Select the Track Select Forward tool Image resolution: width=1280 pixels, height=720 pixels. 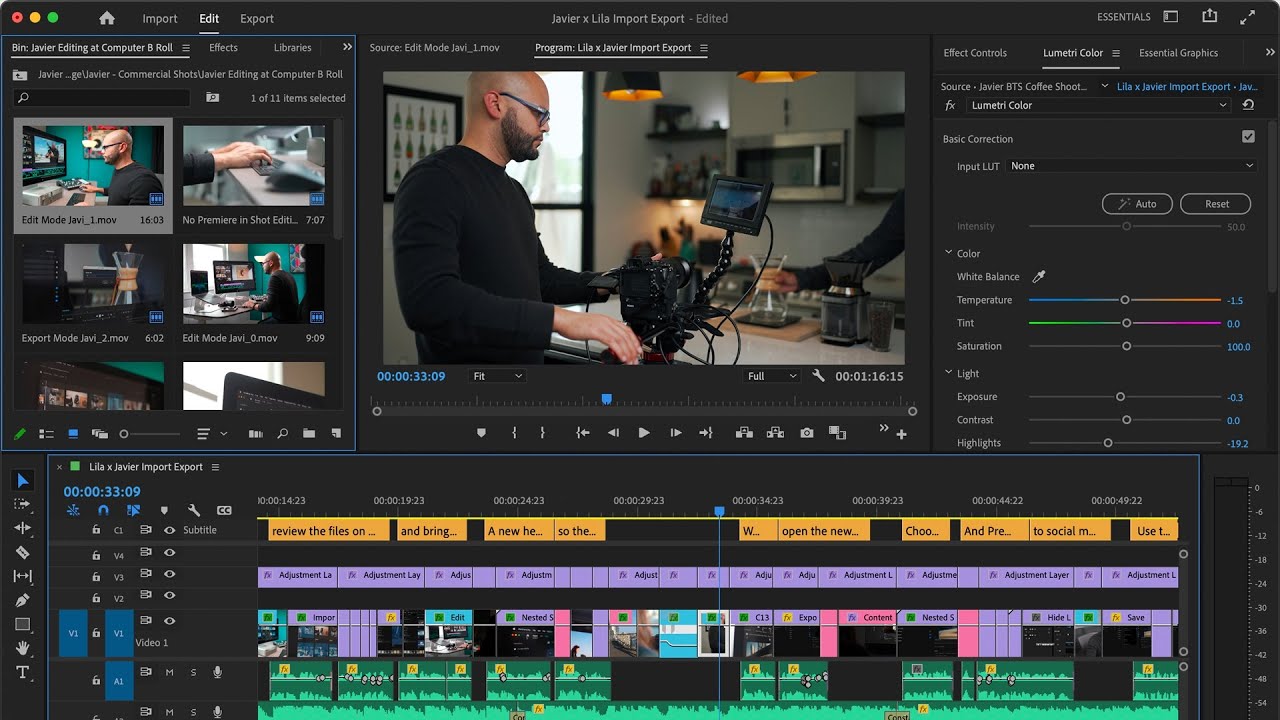tap(23, 504)
